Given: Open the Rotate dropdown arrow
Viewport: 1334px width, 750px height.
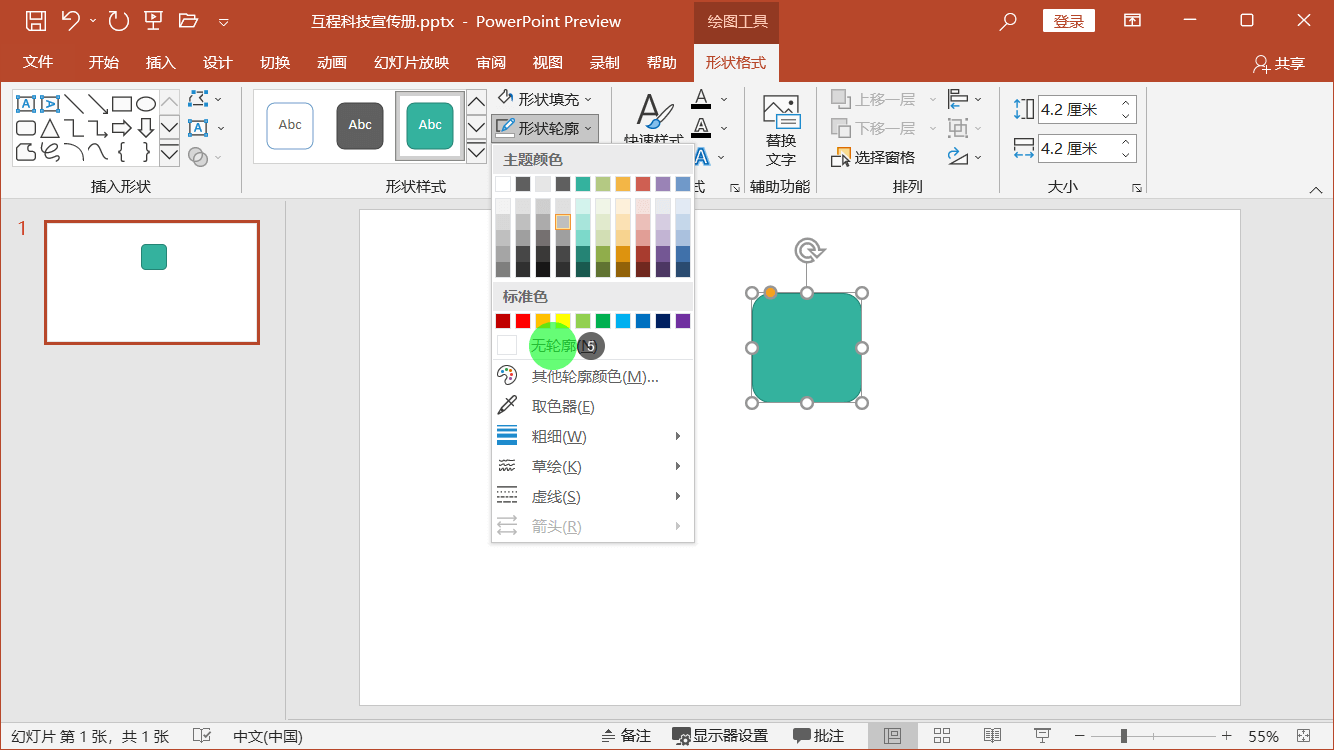Looking at the screenshot, I should [x=978, y=157].
